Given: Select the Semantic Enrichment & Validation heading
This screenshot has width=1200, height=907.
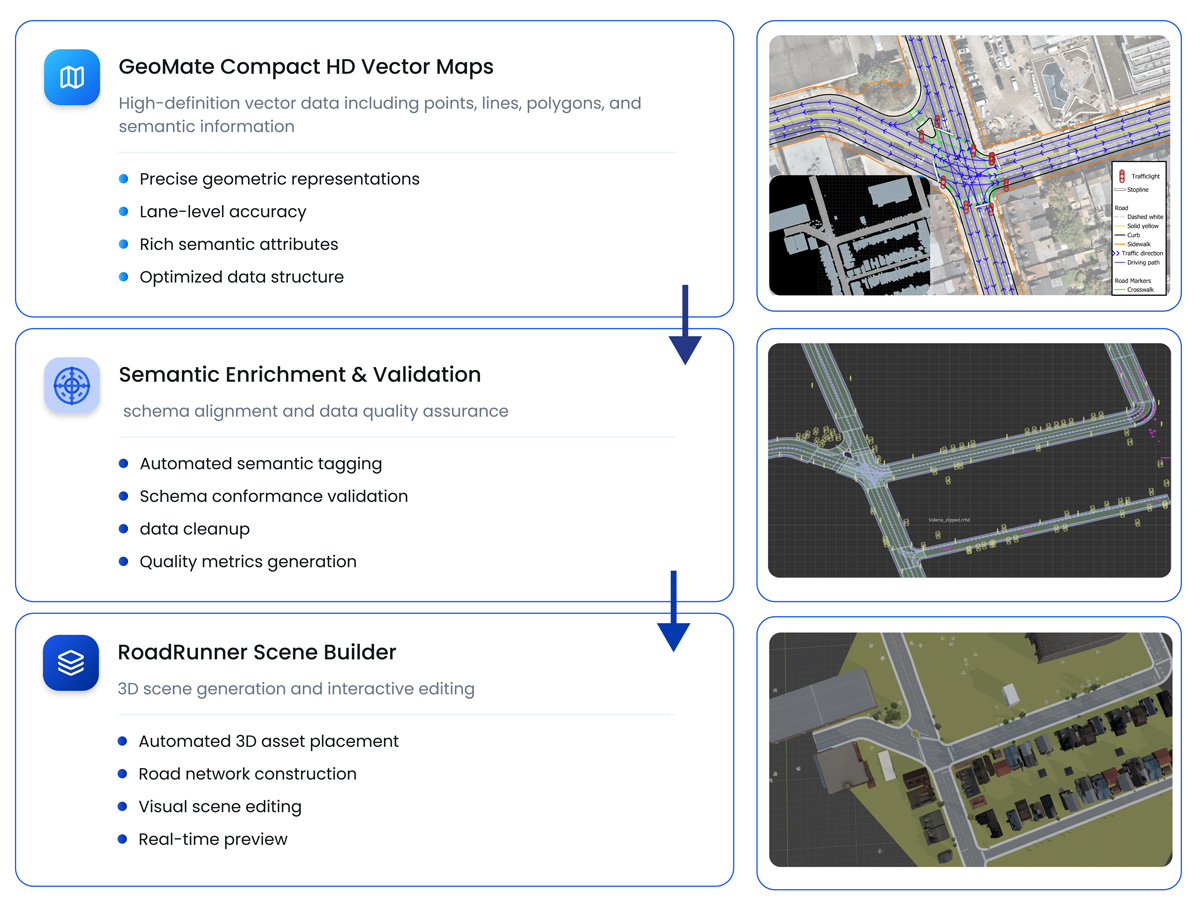Looking at the screenshot, I should tap(300, 375).
